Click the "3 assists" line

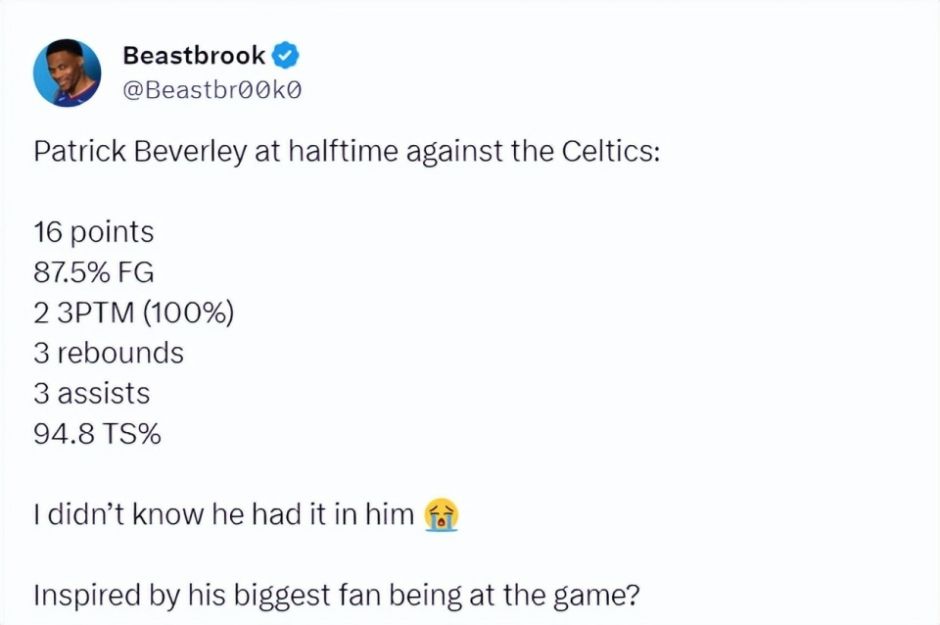92,393
